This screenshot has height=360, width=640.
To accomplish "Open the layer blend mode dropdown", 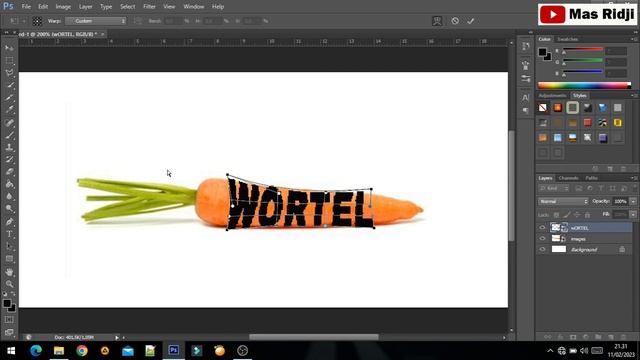I will pyautogui.click(x=563, y=201).
